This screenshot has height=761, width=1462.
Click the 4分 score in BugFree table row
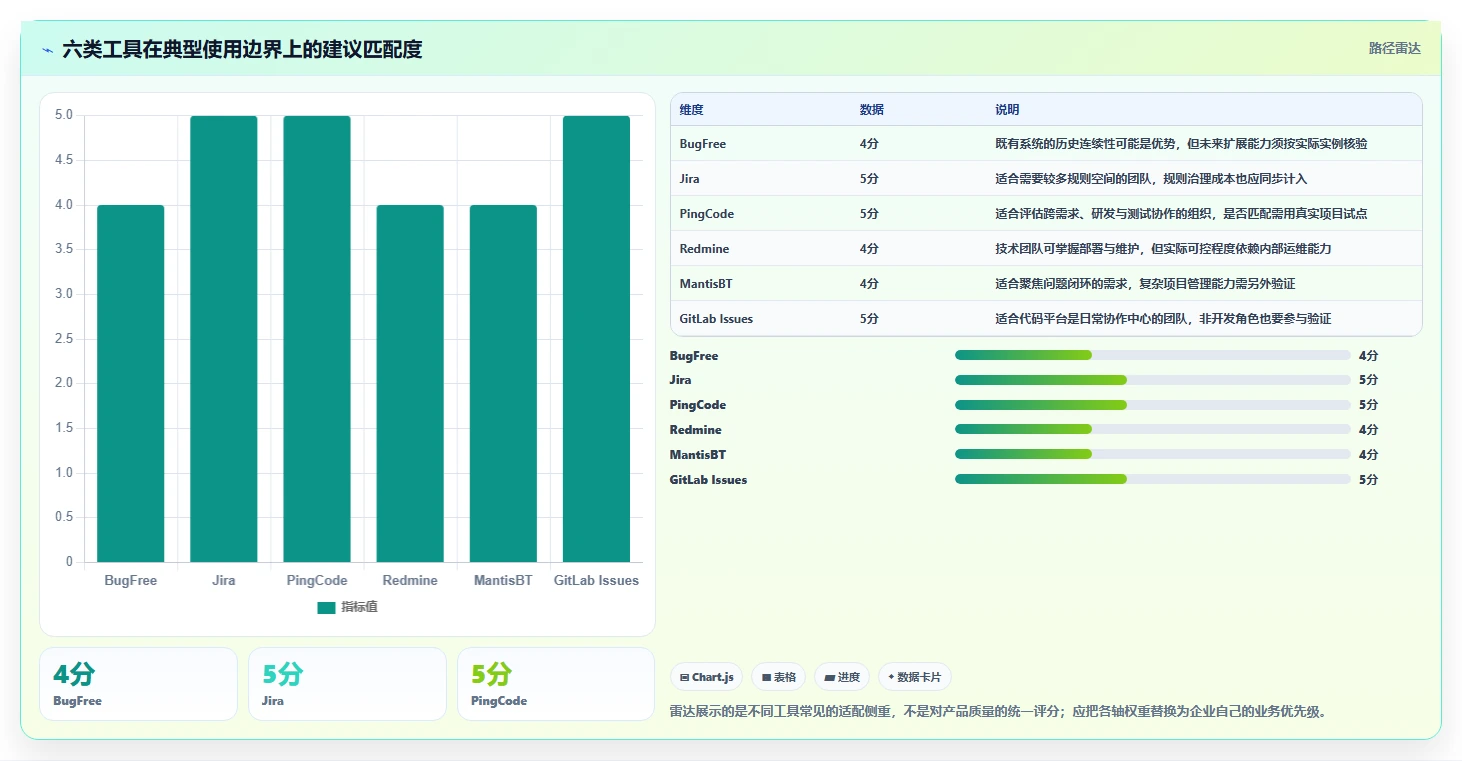(869, 144)
